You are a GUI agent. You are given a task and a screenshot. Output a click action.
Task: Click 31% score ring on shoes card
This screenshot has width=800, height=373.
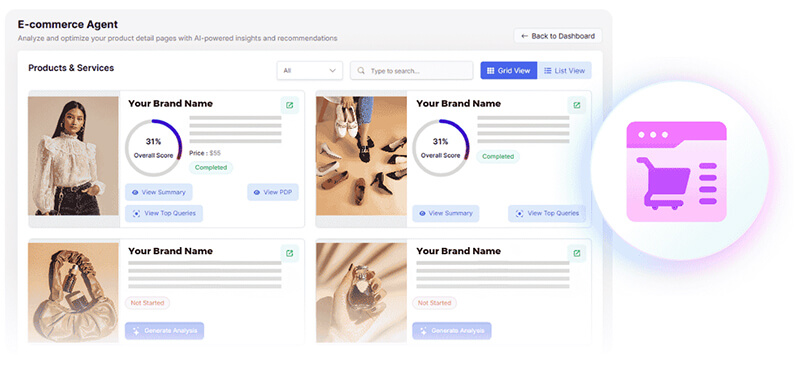441,148
